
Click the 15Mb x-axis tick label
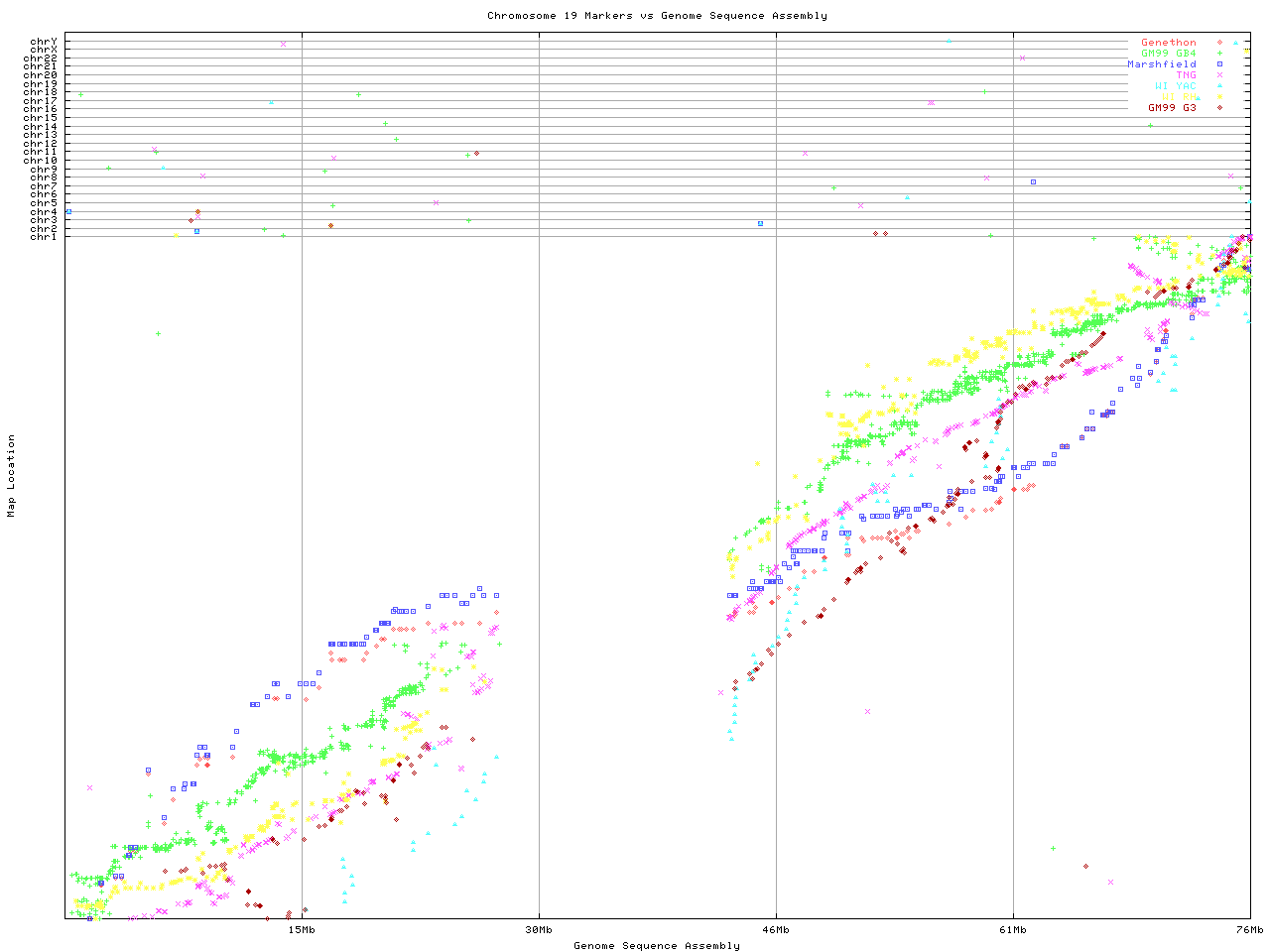302,930
